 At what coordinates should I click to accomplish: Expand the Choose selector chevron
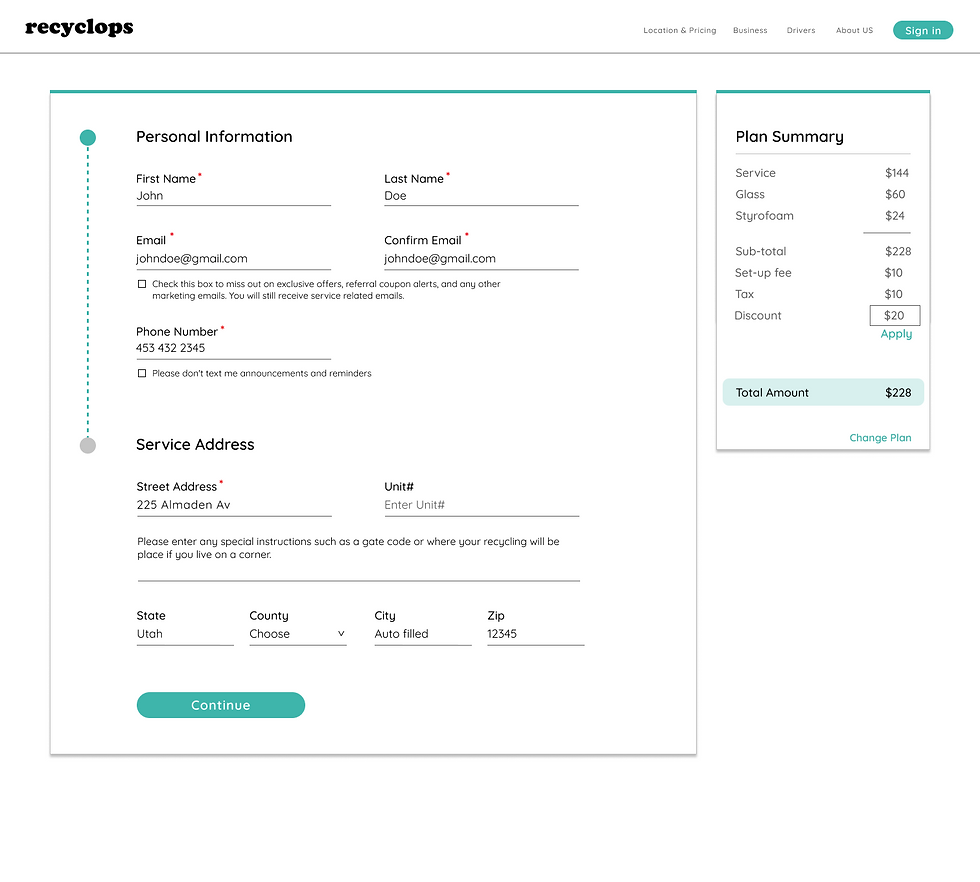click(x=341, y=633)
